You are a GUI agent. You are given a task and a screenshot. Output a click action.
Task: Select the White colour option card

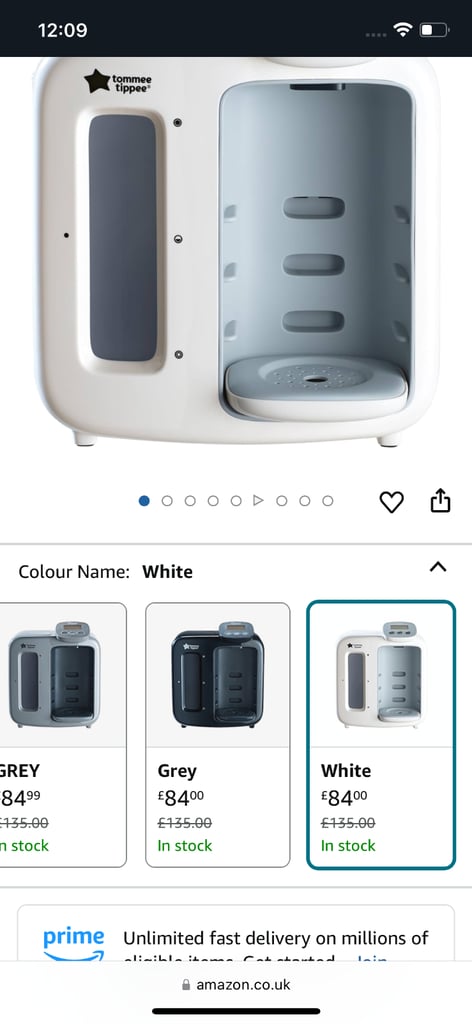coord(381,735)
